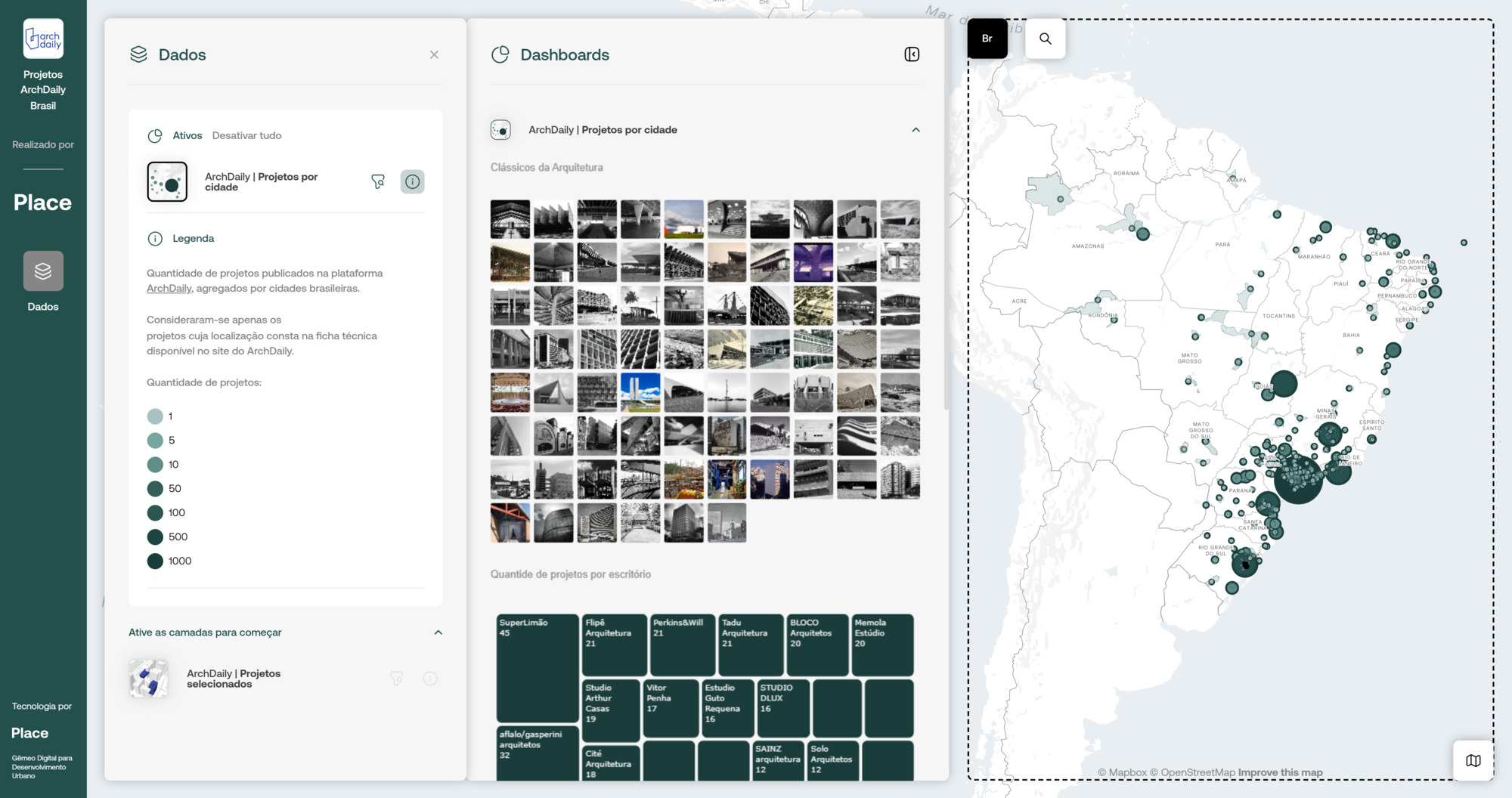This screenshot has height=798, width=1512.
Task: Click the info icon next to Projetos por cidade layer
Action: pyautogui.click(x=412, y=181)
